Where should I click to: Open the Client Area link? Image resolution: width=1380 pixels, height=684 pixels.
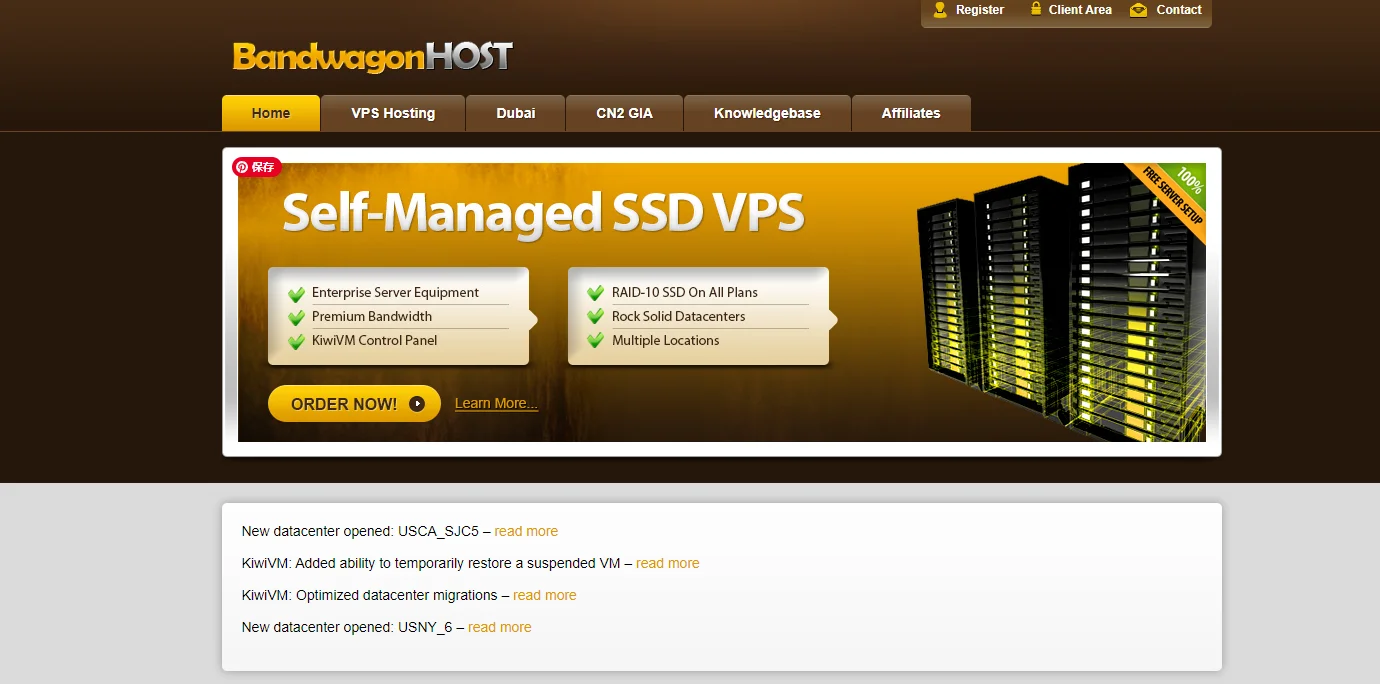tap(1080, 10)
